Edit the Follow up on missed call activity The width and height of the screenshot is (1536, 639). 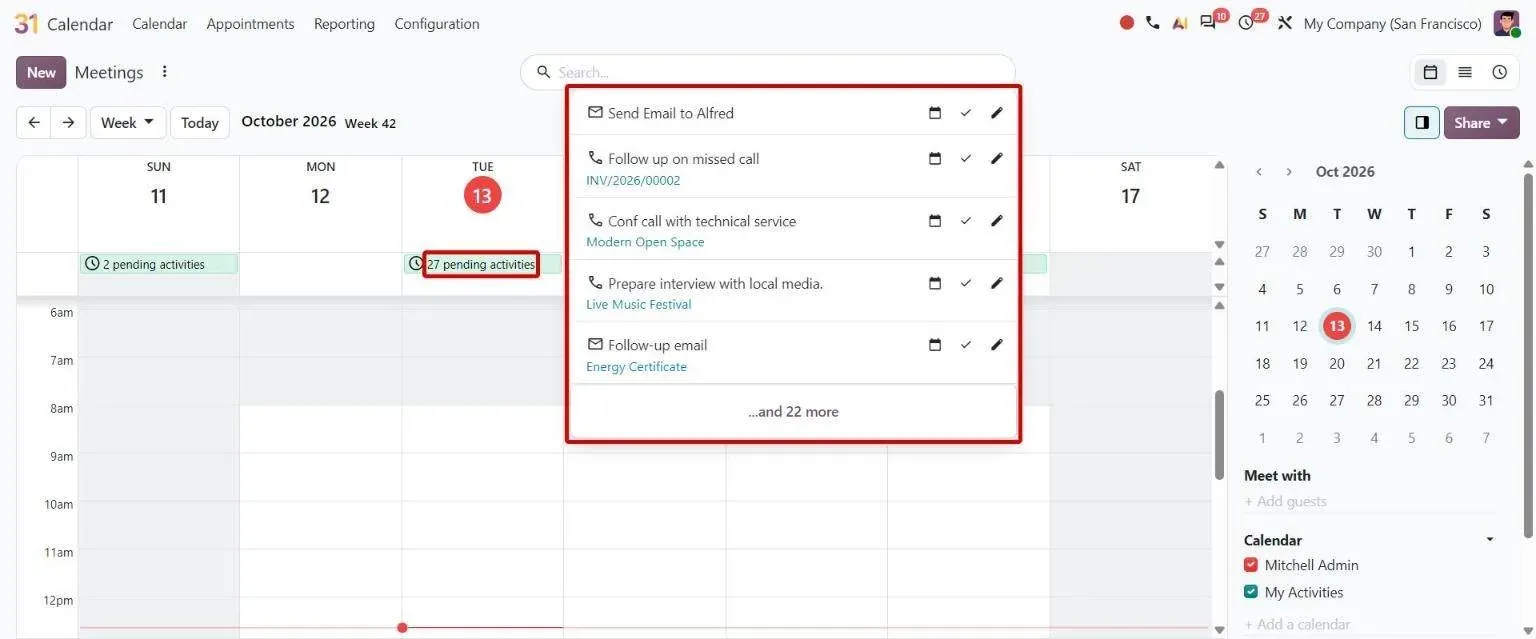(x=996, y=159)
